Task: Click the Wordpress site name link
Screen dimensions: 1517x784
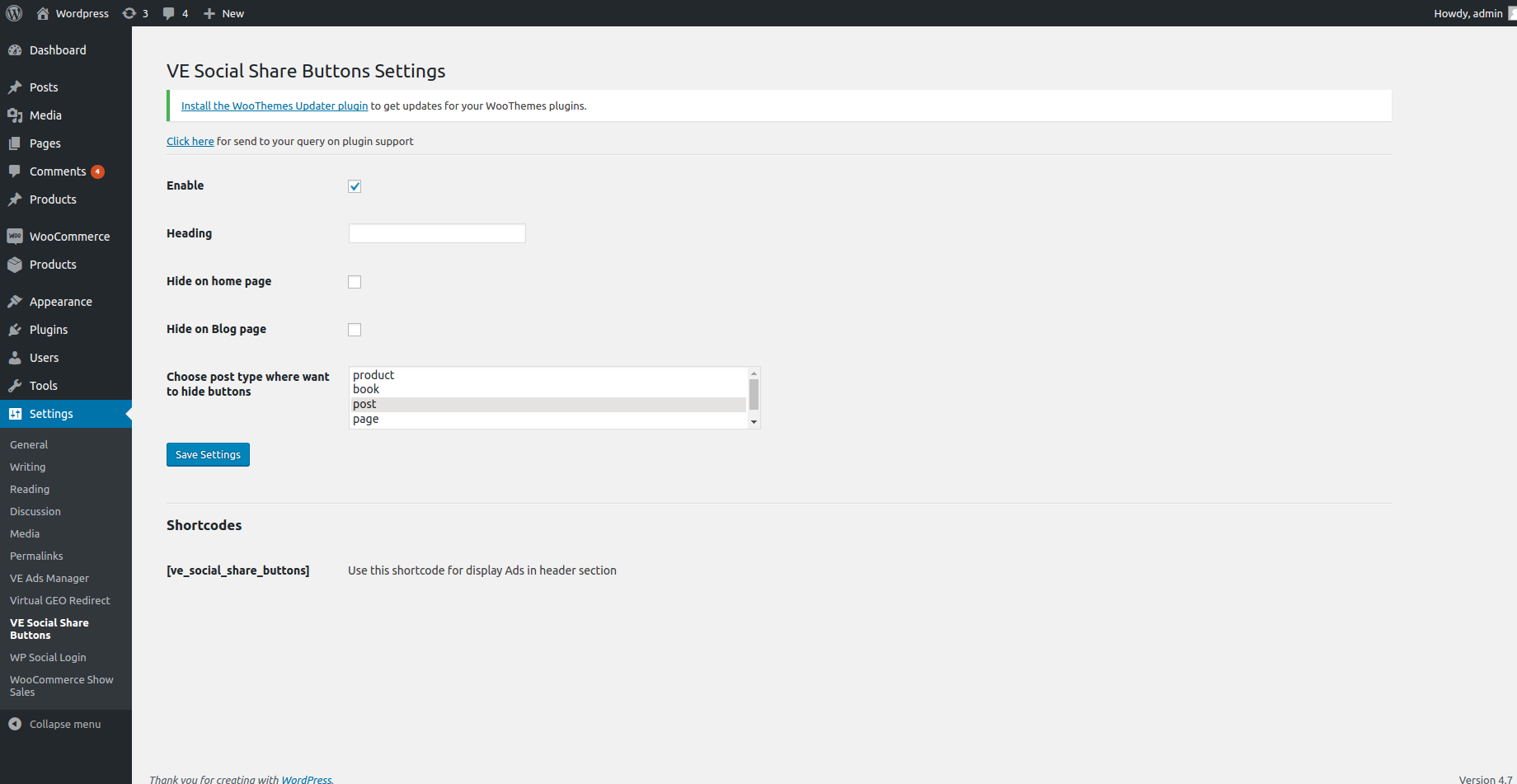Action: tap(82, 13)
